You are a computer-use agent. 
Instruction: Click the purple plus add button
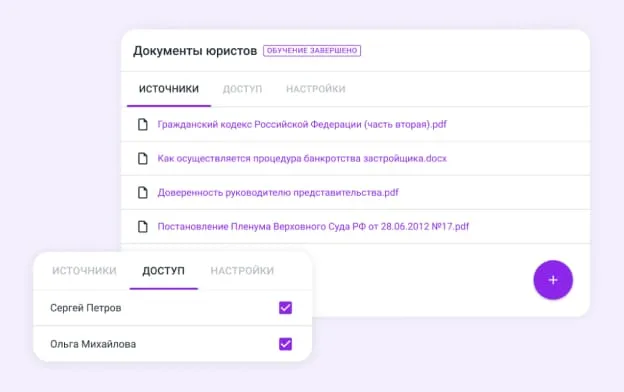(x=553, y=280)
